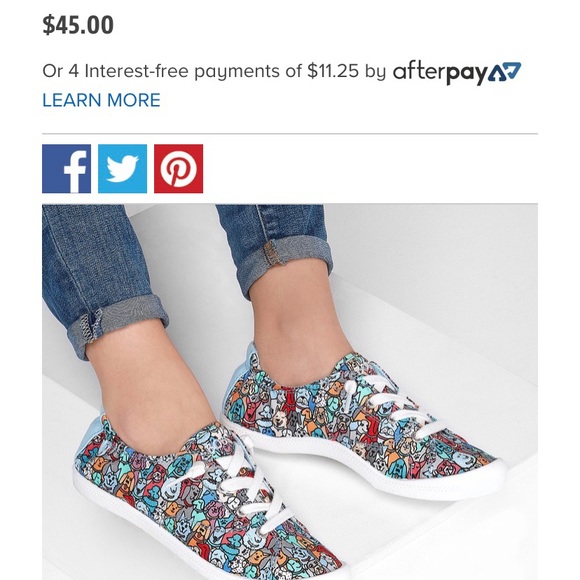The width and height of the screenshot is (580, 580).
Task: Click the light blue heel of front shoe
Action: 87,435
